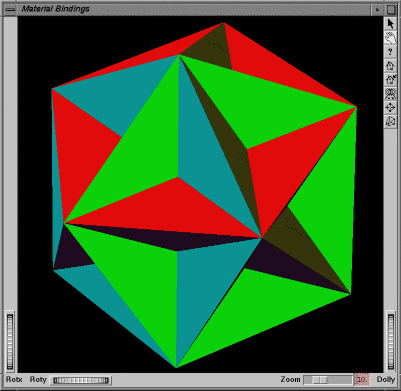The image size is (401, 391).
Task: Toggle the perspective camera cube icon
Action: click(x=390, y=122)
